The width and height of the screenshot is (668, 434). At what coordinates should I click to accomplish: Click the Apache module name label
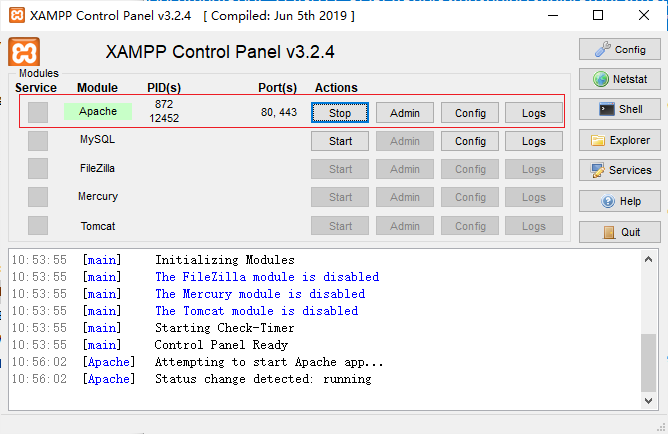pyautogui.click(x=98, y=111)
